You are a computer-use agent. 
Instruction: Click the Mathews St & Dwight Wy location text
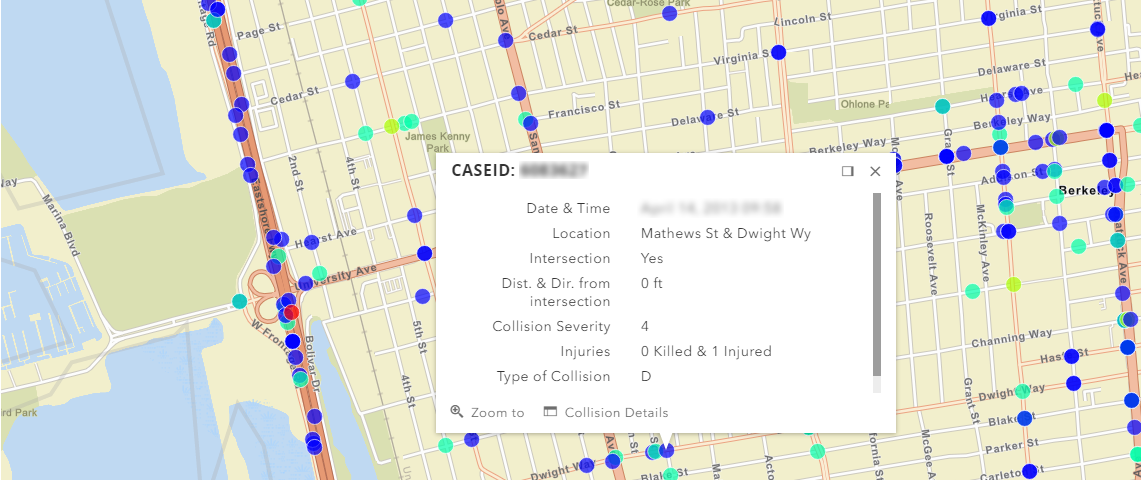point(725,233)
